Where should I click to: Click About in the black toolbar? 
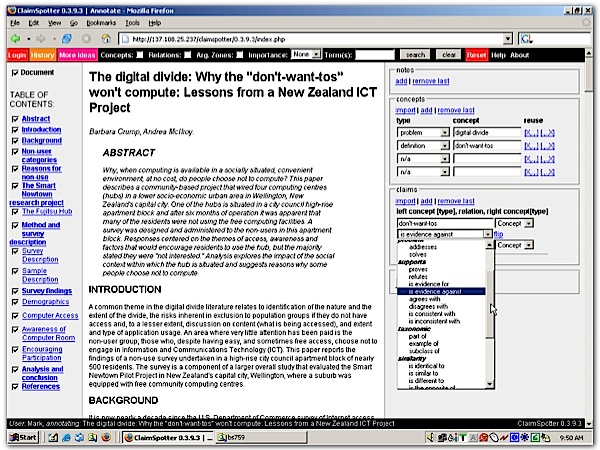click(519, 55)
